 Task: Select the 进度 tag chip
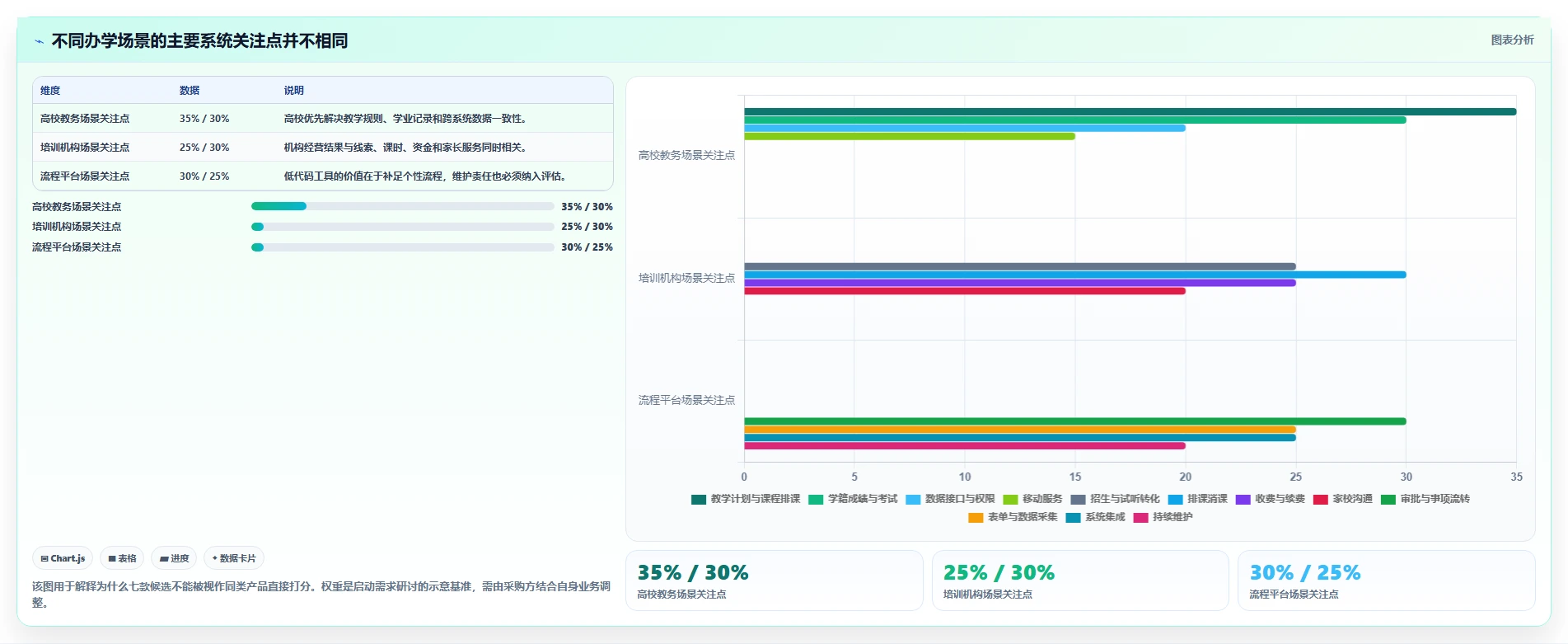tap(174, 558)
